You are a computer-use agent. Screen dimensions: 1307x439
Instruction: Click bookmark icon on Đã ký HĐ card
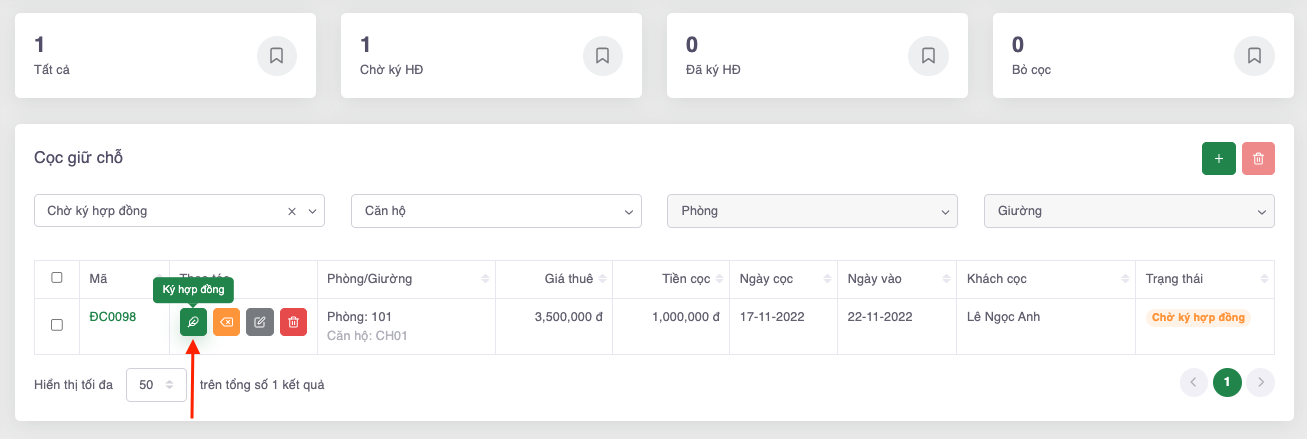(x=928, y=56)
